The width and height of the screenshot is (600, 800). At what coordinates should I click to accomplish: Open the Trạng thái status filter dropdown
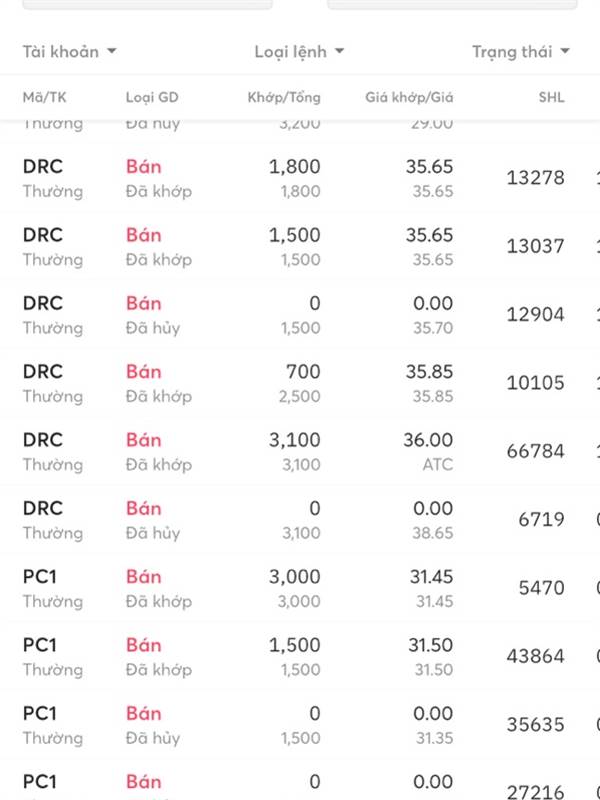(x=520, y=52)
